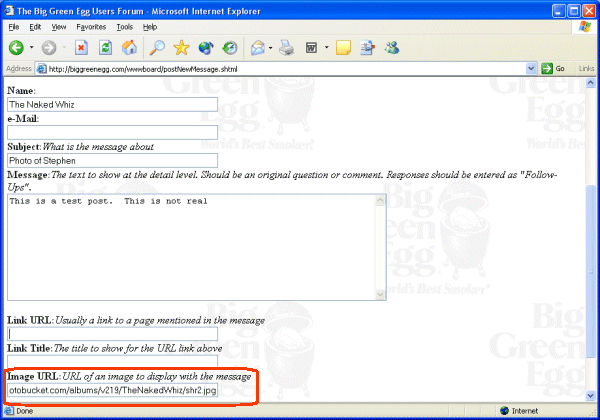600x420 pixels.
Task: Click the Done status bar page icon
Action: pyautogui.click(x=9, y=411)
